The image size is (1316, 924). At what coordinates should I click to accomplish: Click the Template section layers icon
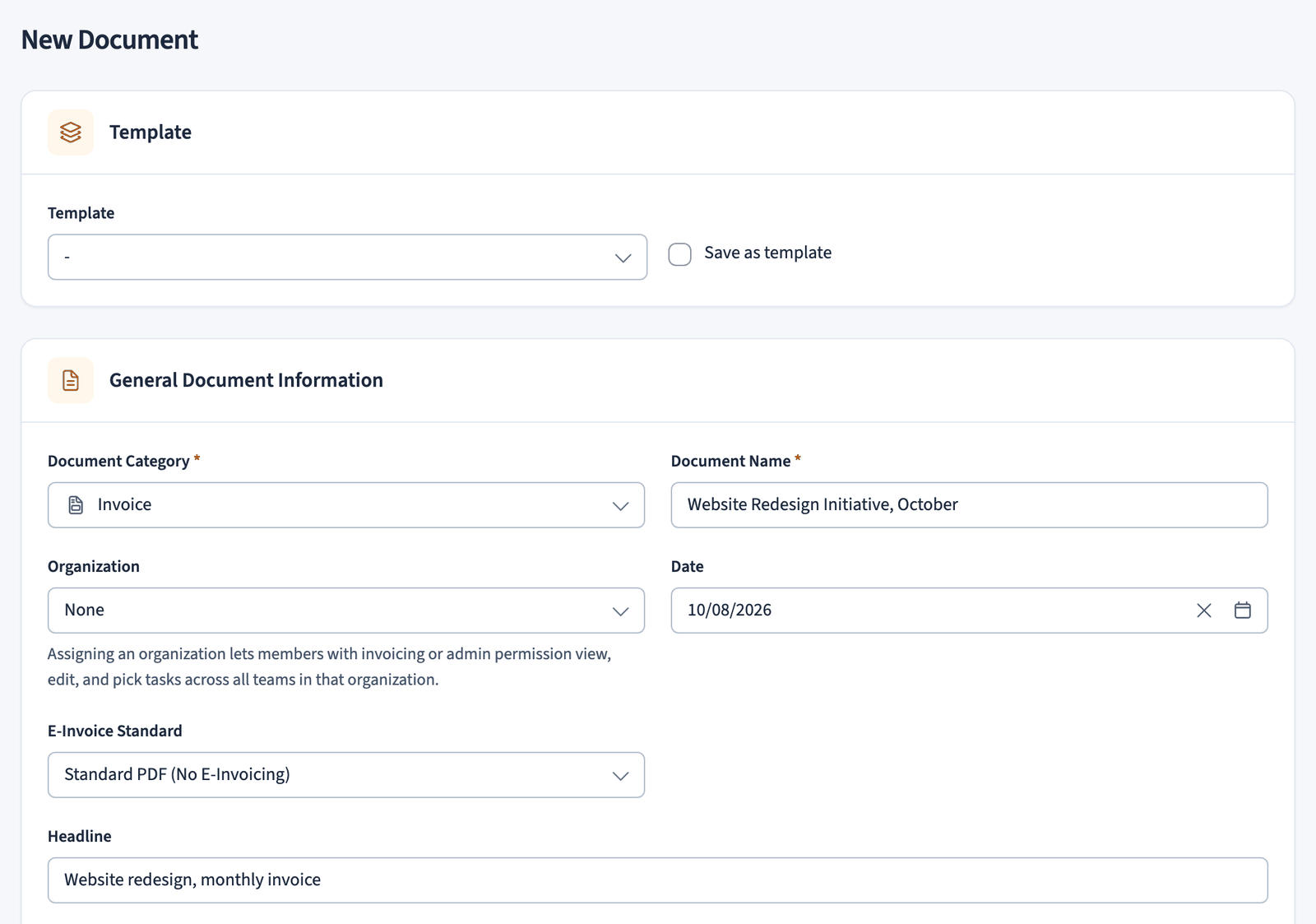(x=71, y=132)
